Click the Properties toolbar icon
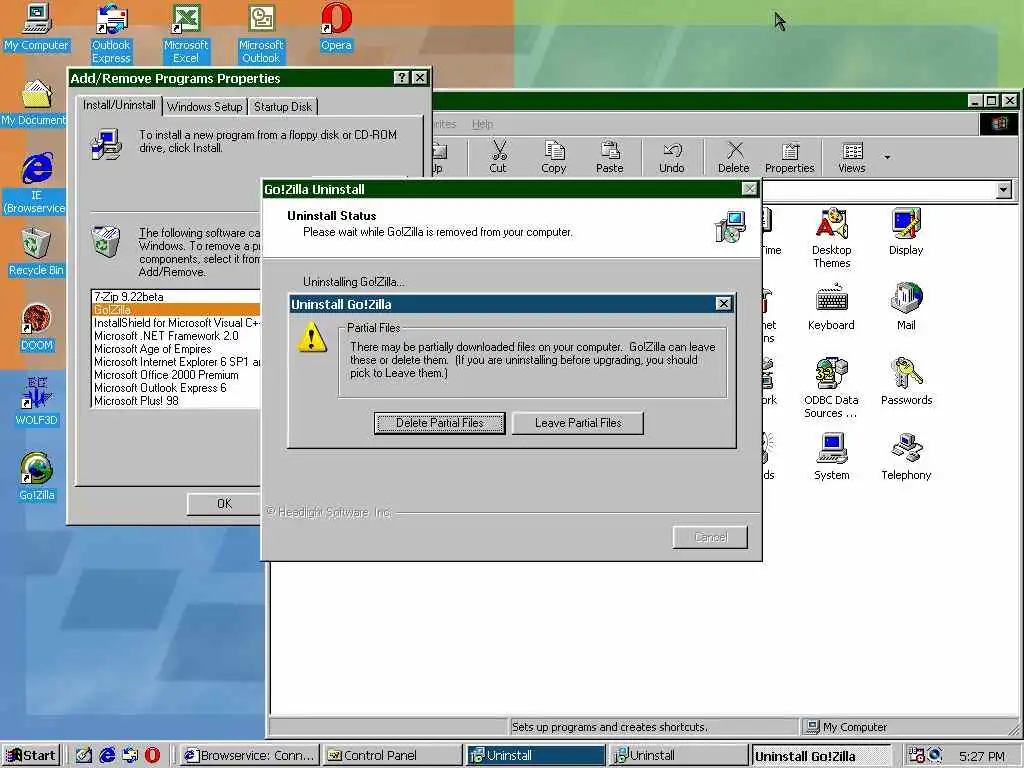Image resolution: width=1024 pixels, height=768 pixels. click(790, 157)
